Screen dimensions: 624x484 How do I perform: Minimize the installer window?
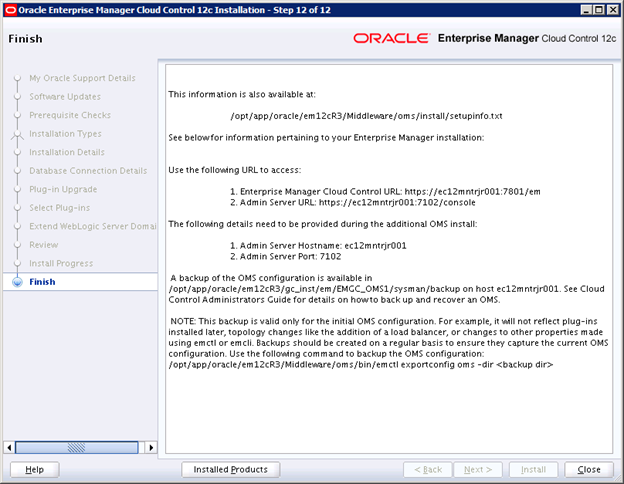click(586, 10)
